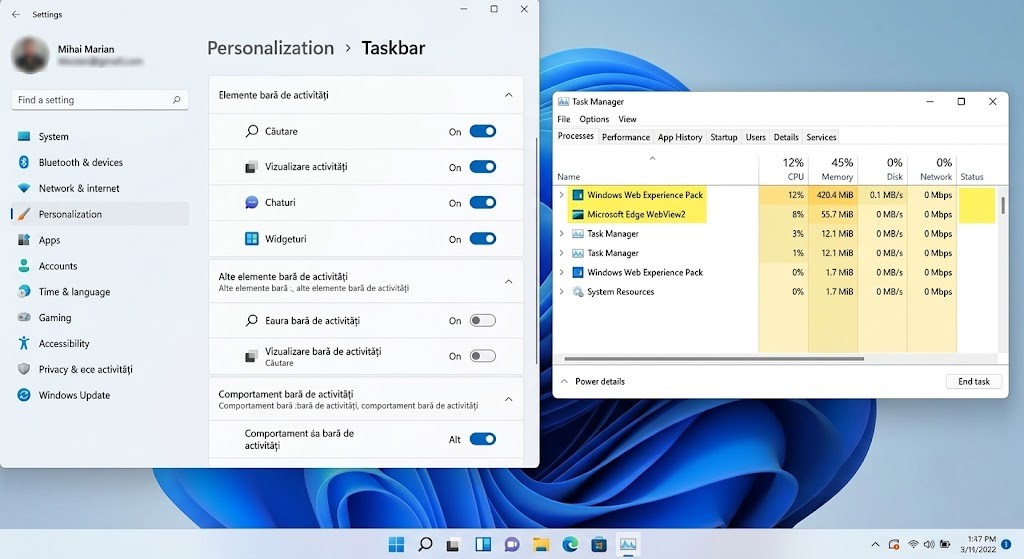Collapse Elemente bară de activități section
1024x559 pixels.
coord(509,95)
